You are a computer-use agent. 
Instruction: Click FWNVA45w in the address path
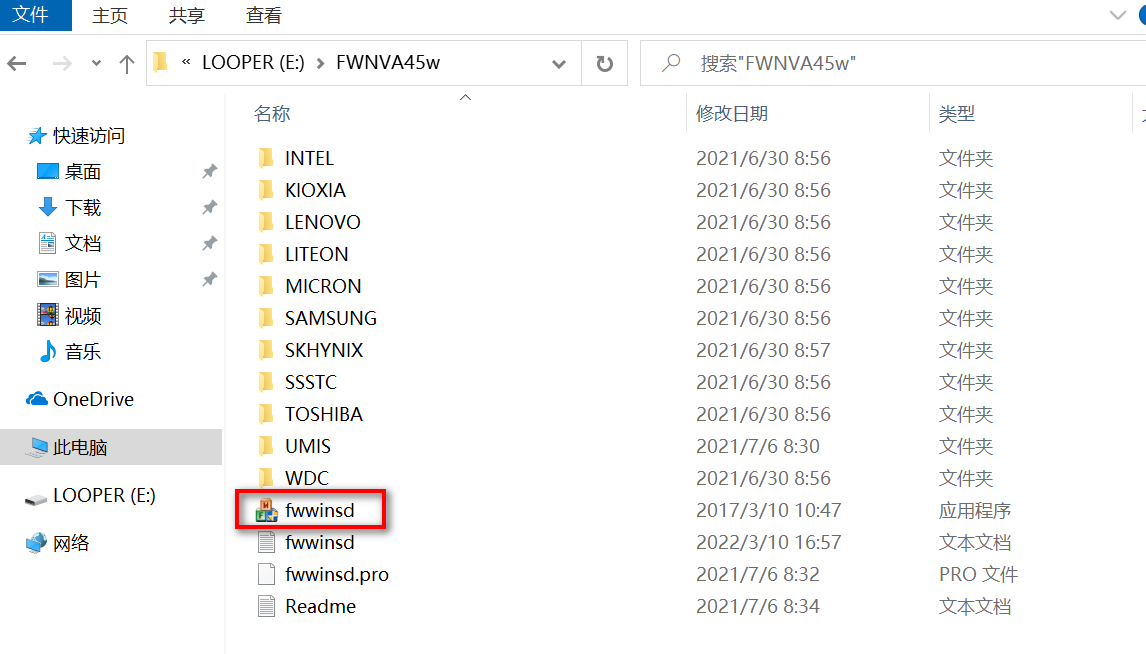[x=387, y=63]
